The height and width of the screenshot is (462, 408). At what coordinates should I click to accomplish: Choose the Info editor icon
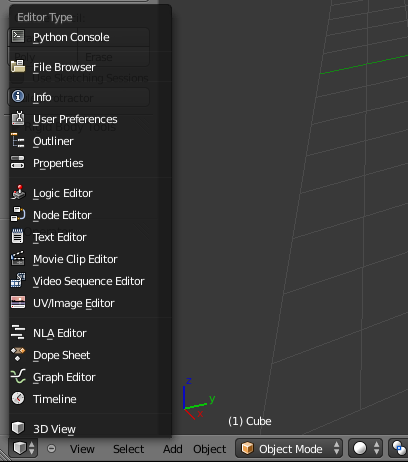click(18, 96)
